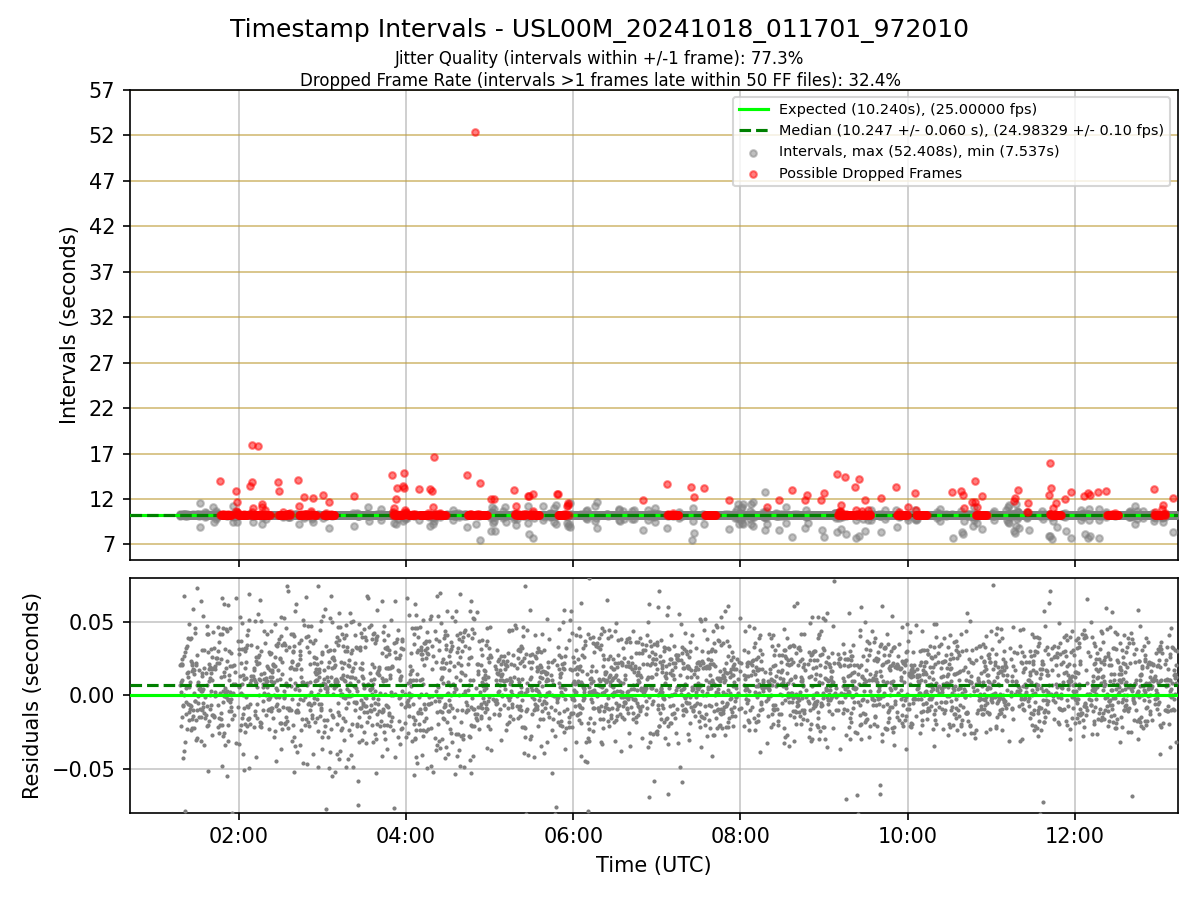Click the '02:00' time tick label
1200x900 pixels.
pos(238,836)
